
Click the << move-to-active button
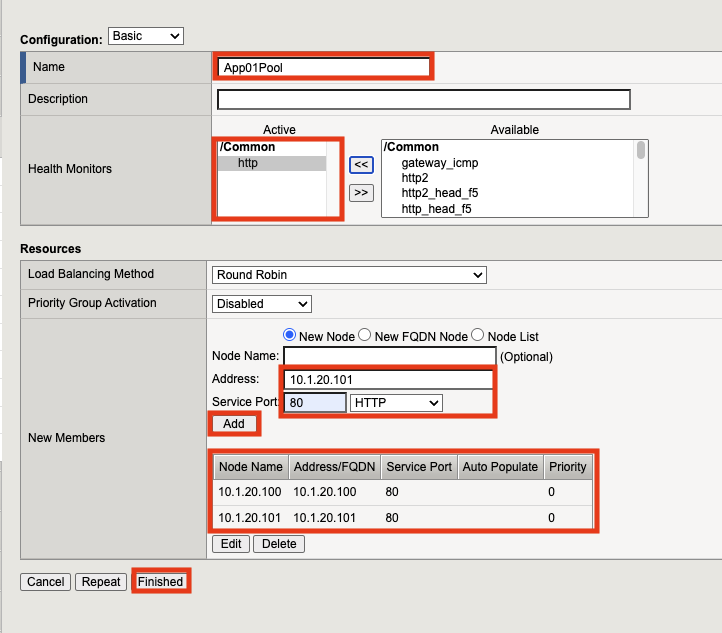pos(361,165)
